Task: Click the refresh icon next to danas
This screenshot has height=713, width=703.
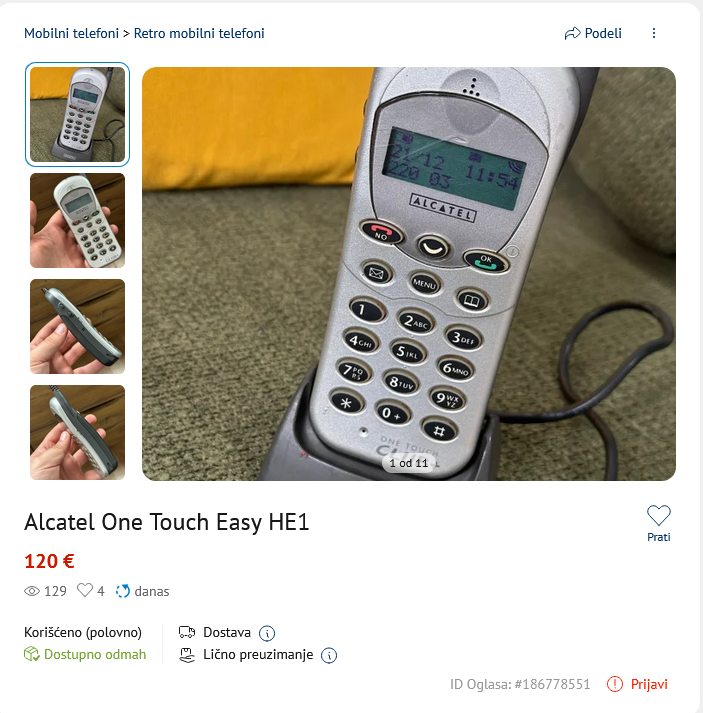Action: coord(123,591)
